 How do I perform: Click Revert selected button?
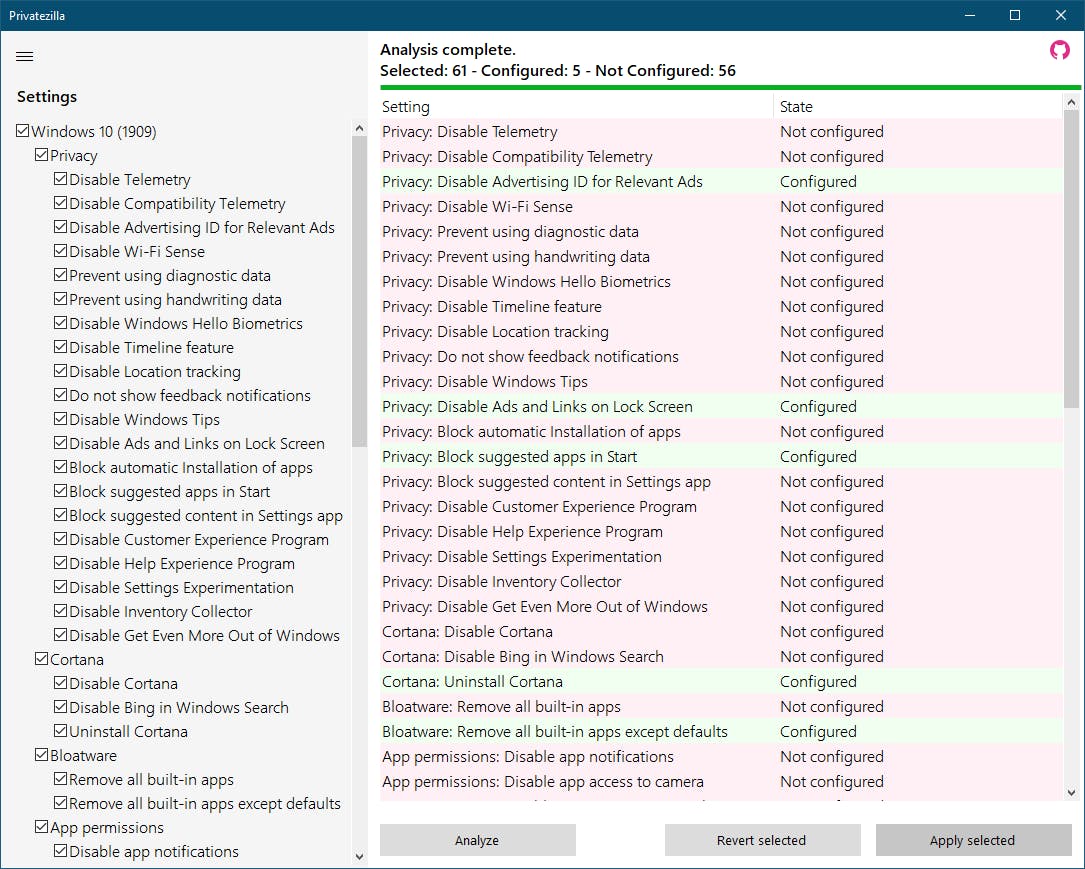[x=762, y=840]
